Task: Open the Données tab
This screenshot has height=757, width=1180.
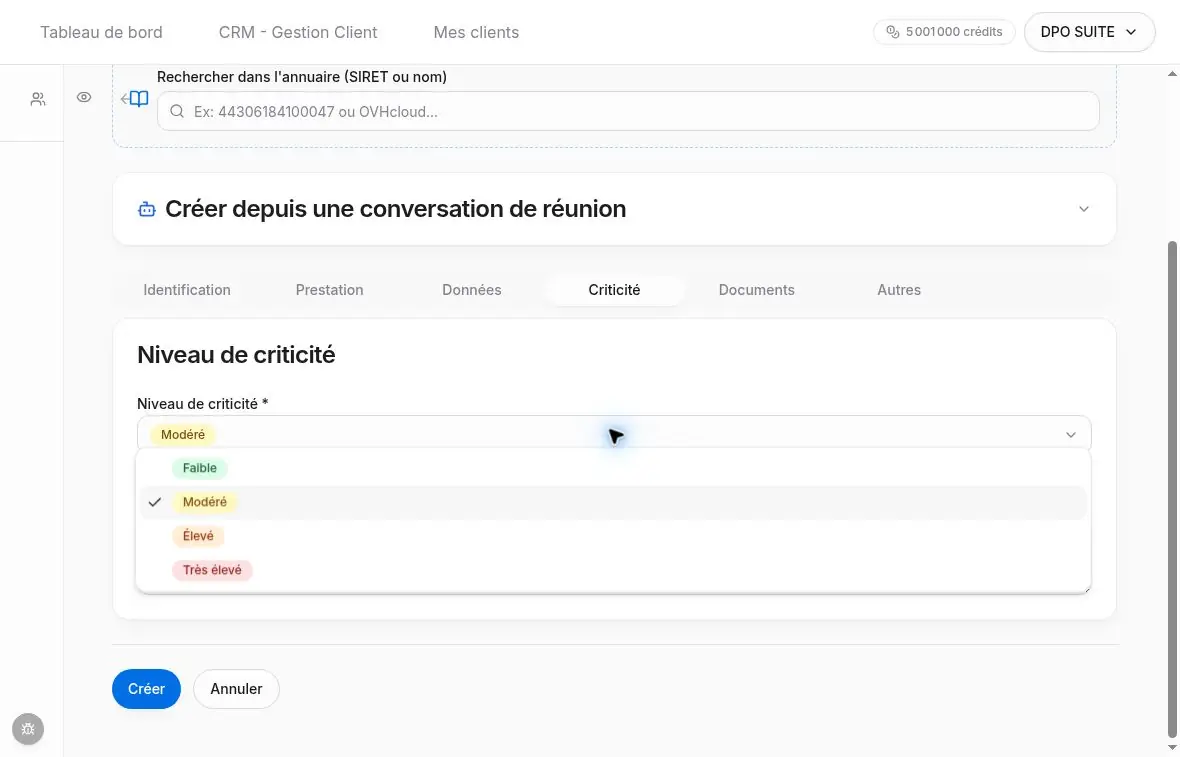Action: coord(472,290)
